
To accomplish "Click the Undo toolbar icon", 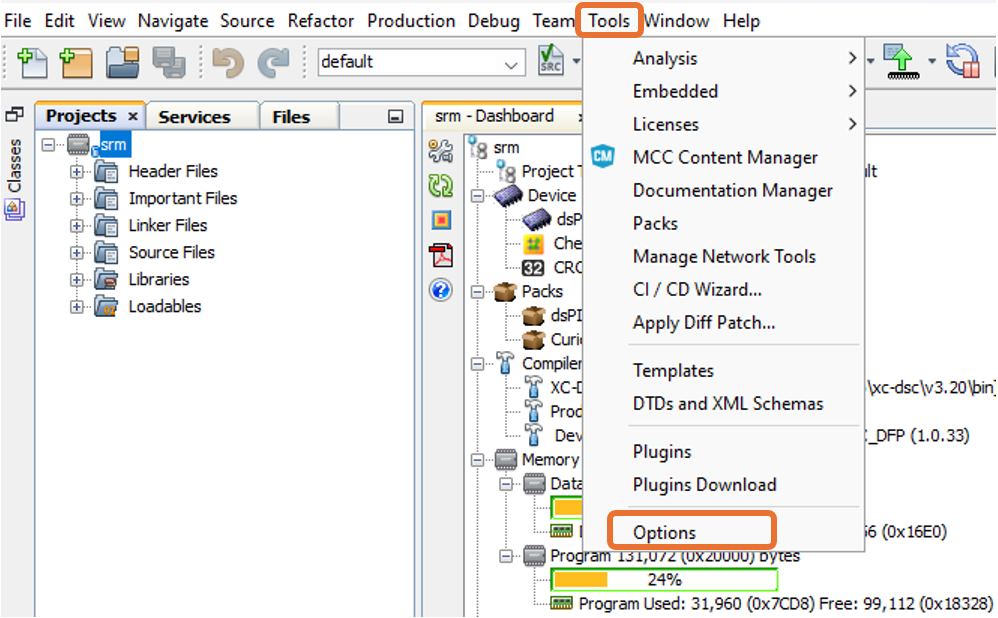I will [227, 63].
